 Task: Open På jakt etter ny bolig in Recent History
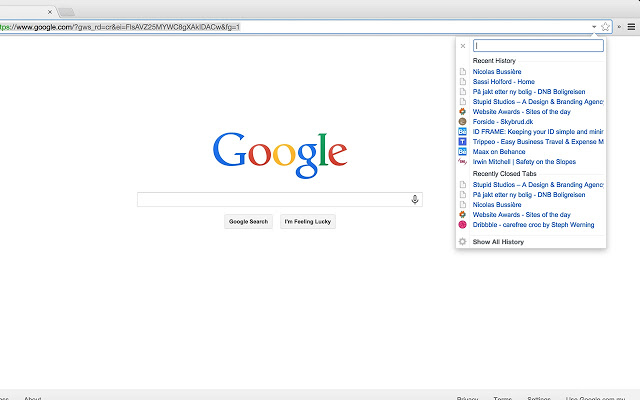point(529,92)
